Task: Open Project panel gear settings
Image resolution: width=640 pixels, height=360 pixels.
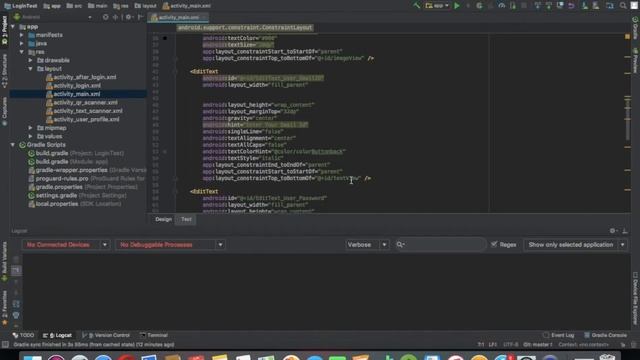Action: coord(129,17)
